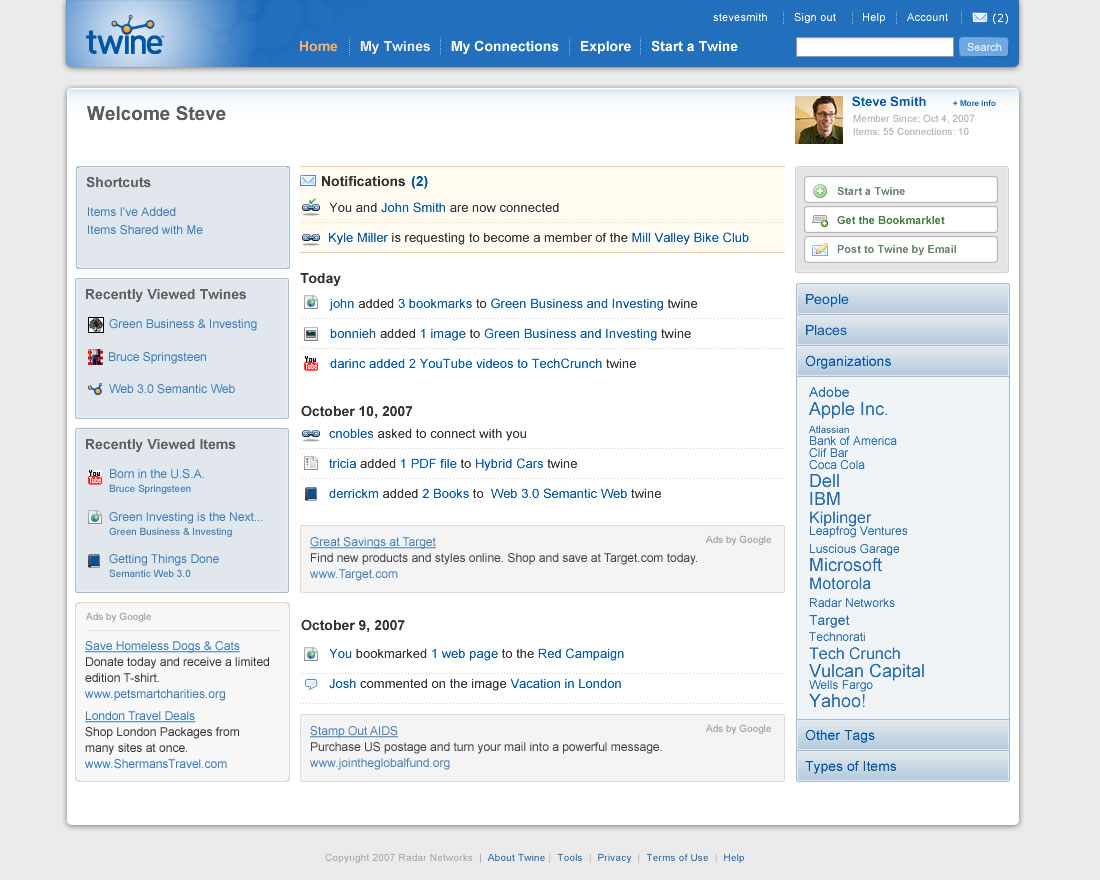Viewport: 1100px width, 880px height.
Task: Click green plus icon on Start a Twine
Action: (x=819, y=191)
